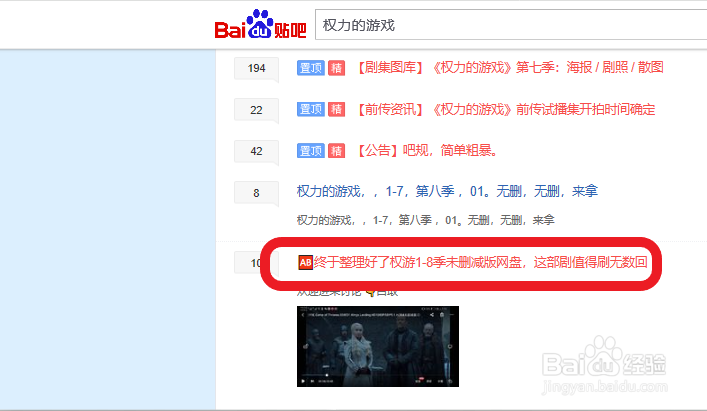Click the 精 badge on 前传资讯 row
Screen dimensions: 707x411
pyautogui.click(x=336, y=109)
